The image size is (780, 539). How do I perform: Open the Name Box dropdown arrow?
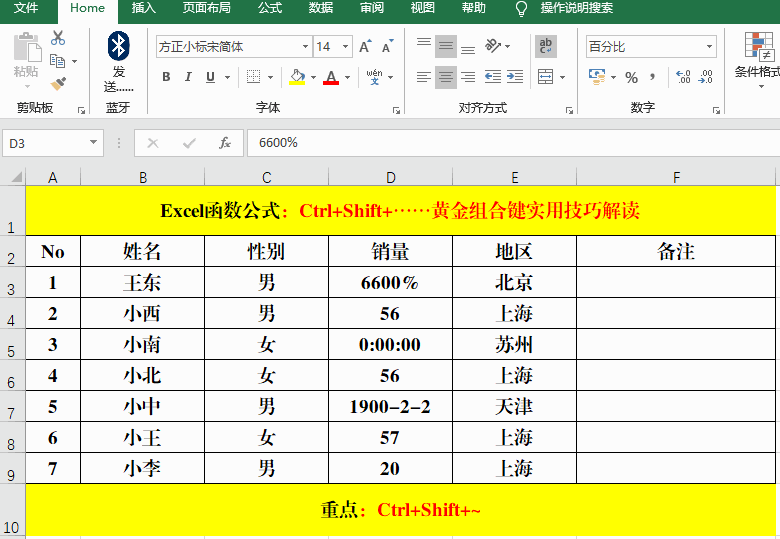[93, 143]
